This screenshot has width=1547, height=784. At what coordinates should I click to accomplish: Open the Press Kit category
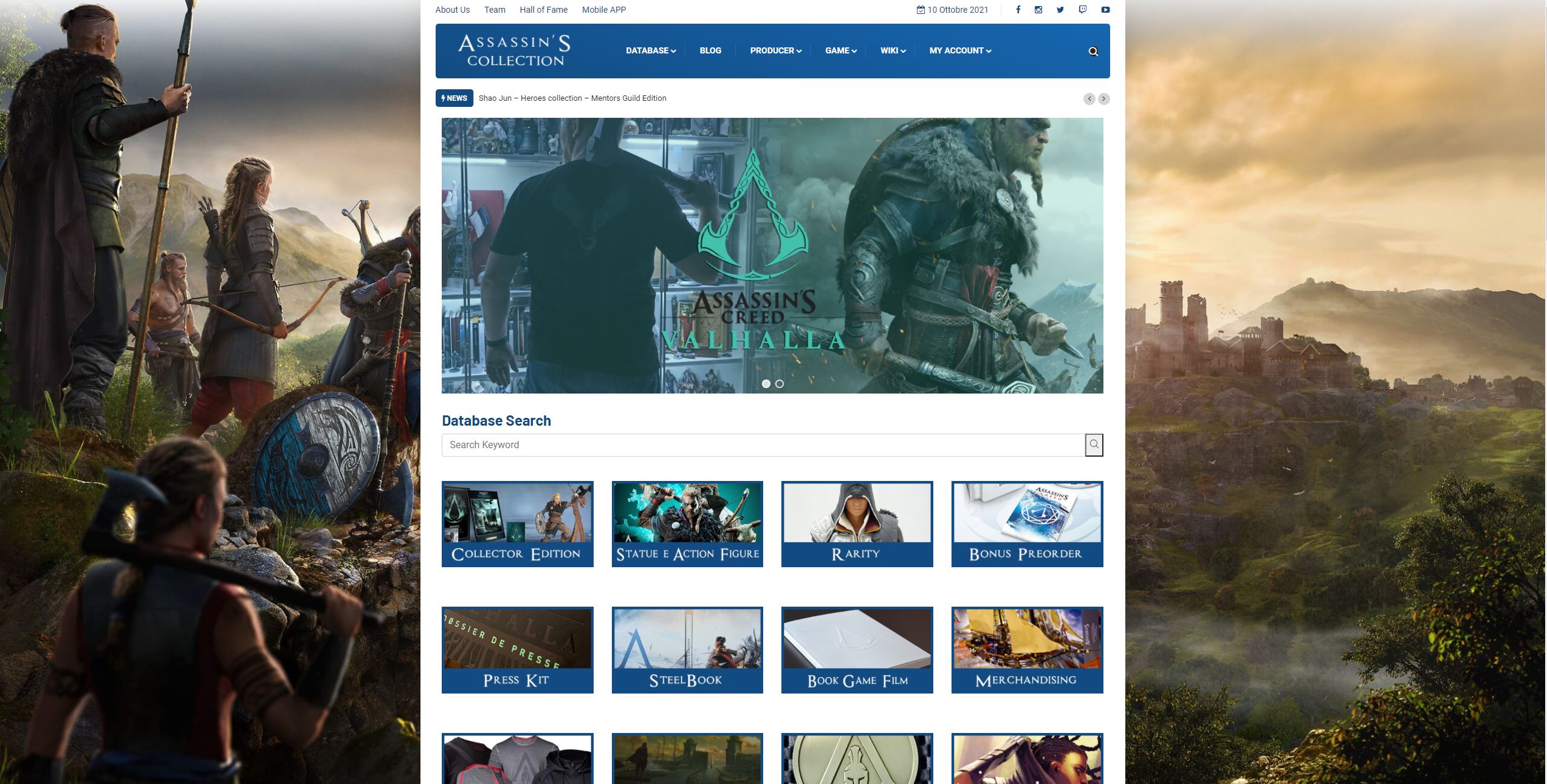(x=518, y=650)
